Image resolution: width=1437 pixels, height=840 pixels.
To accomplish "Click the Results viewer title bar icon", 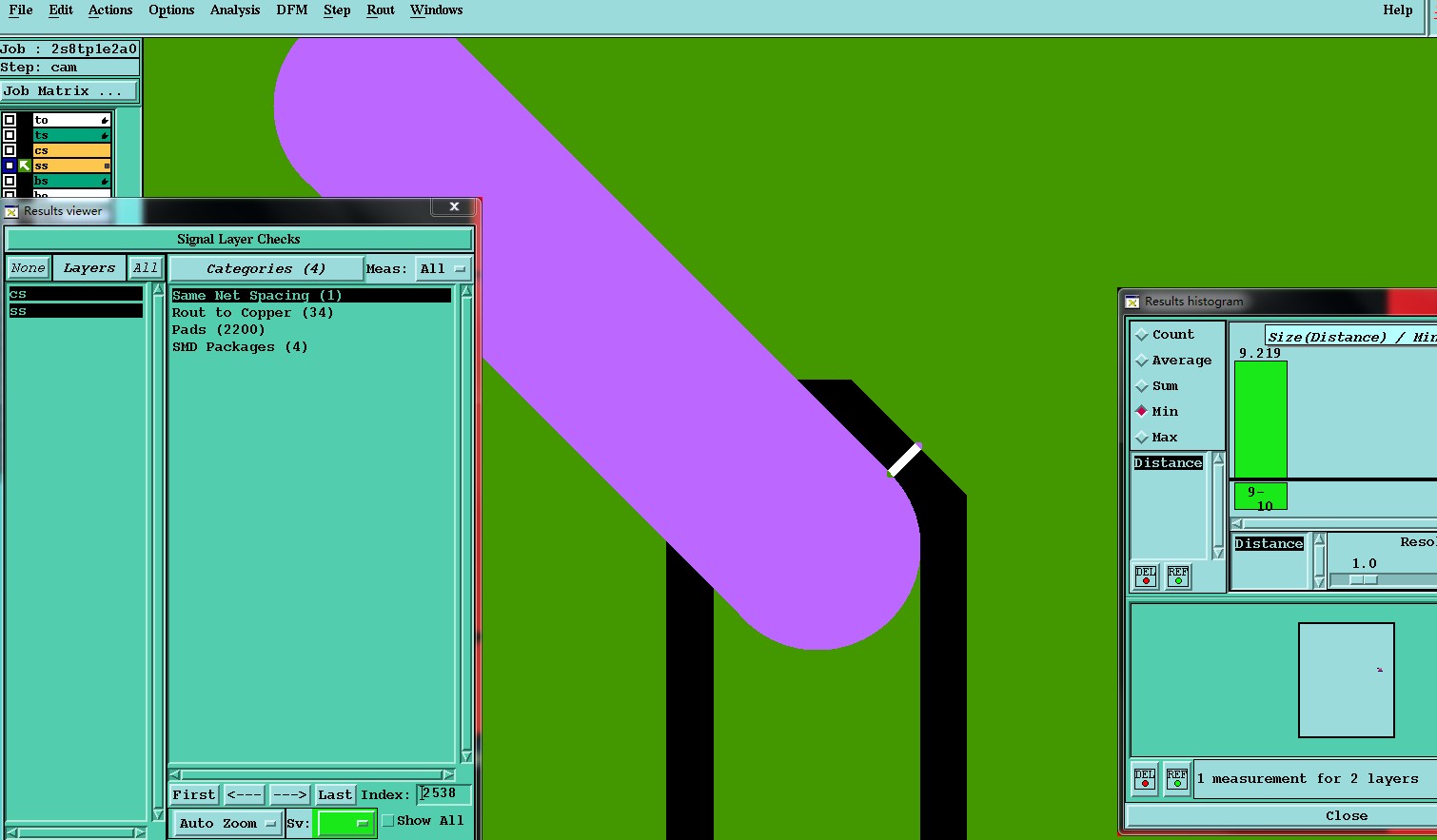I will 11,211.
